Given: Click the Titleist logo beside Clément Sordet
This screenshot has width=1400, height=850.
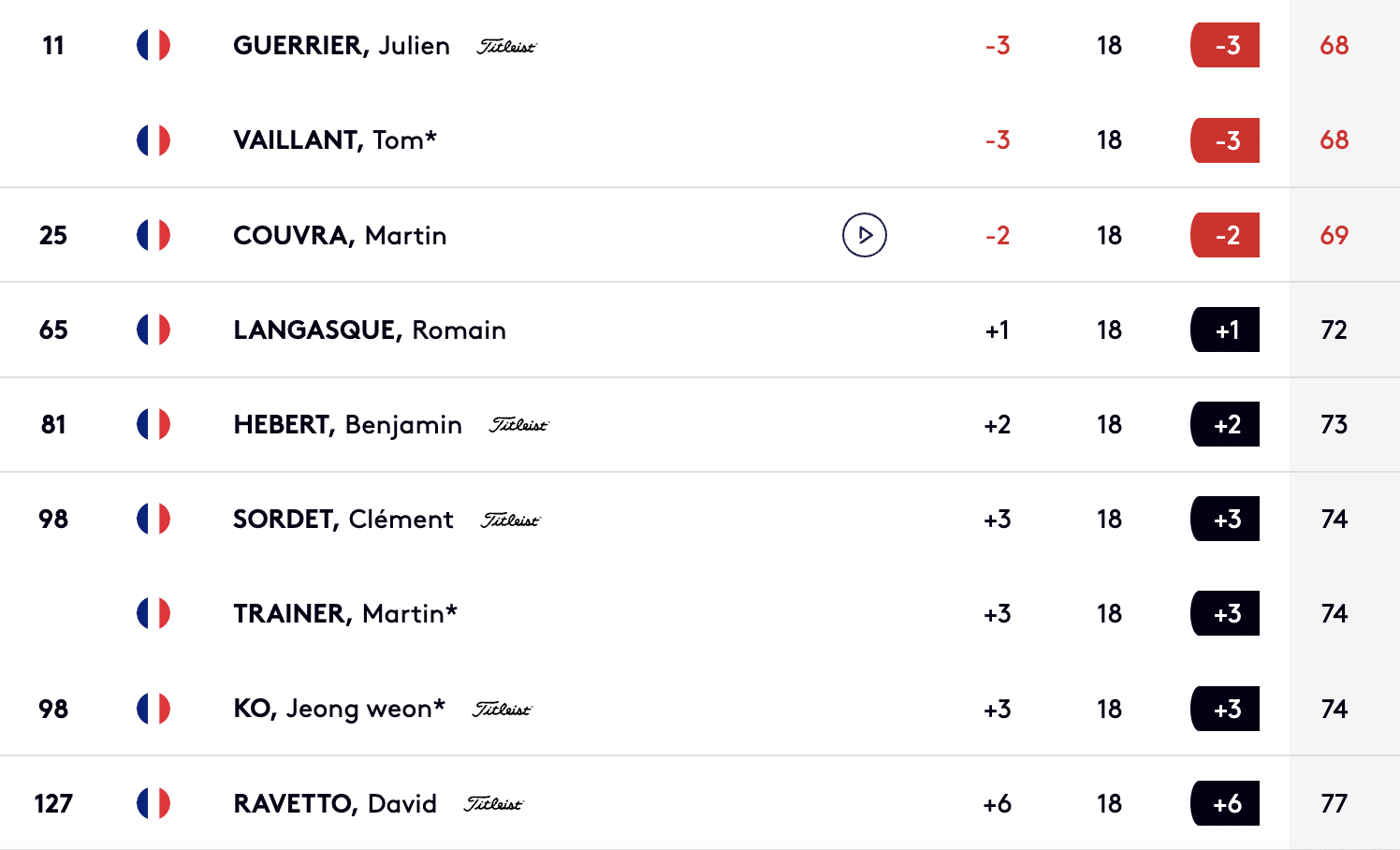Looking at the screenshot, I should pos(511,520).
